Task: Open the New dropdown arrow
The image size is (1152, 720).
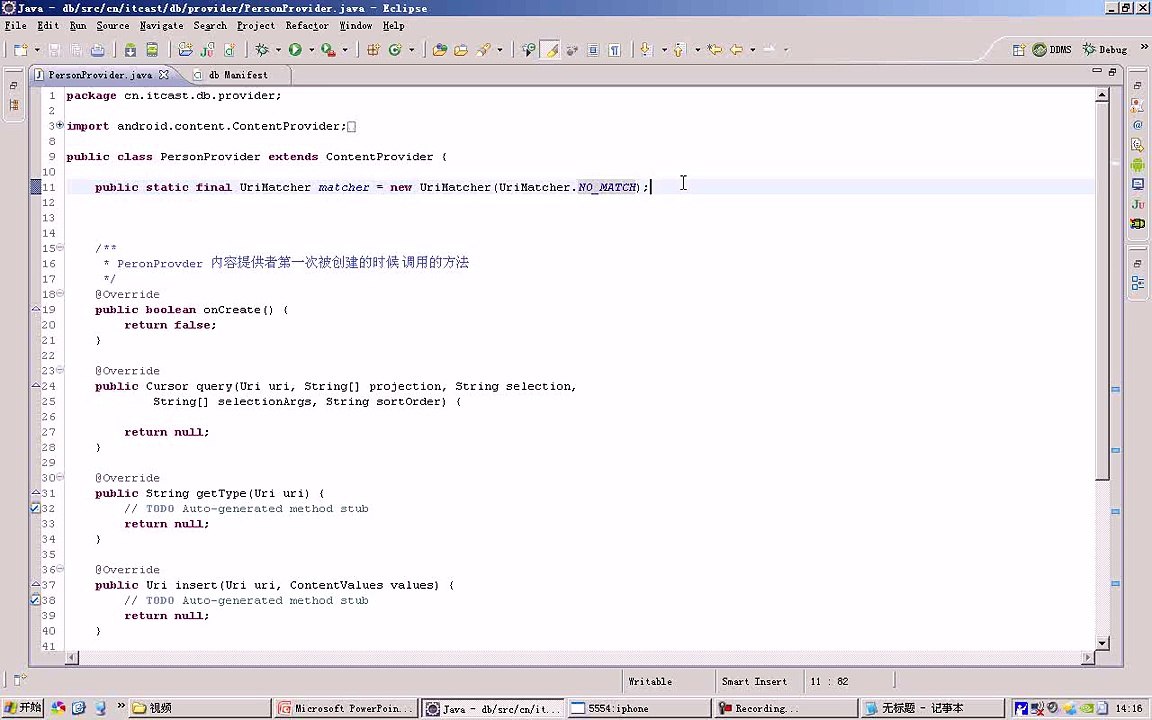Action: [37, 50]
